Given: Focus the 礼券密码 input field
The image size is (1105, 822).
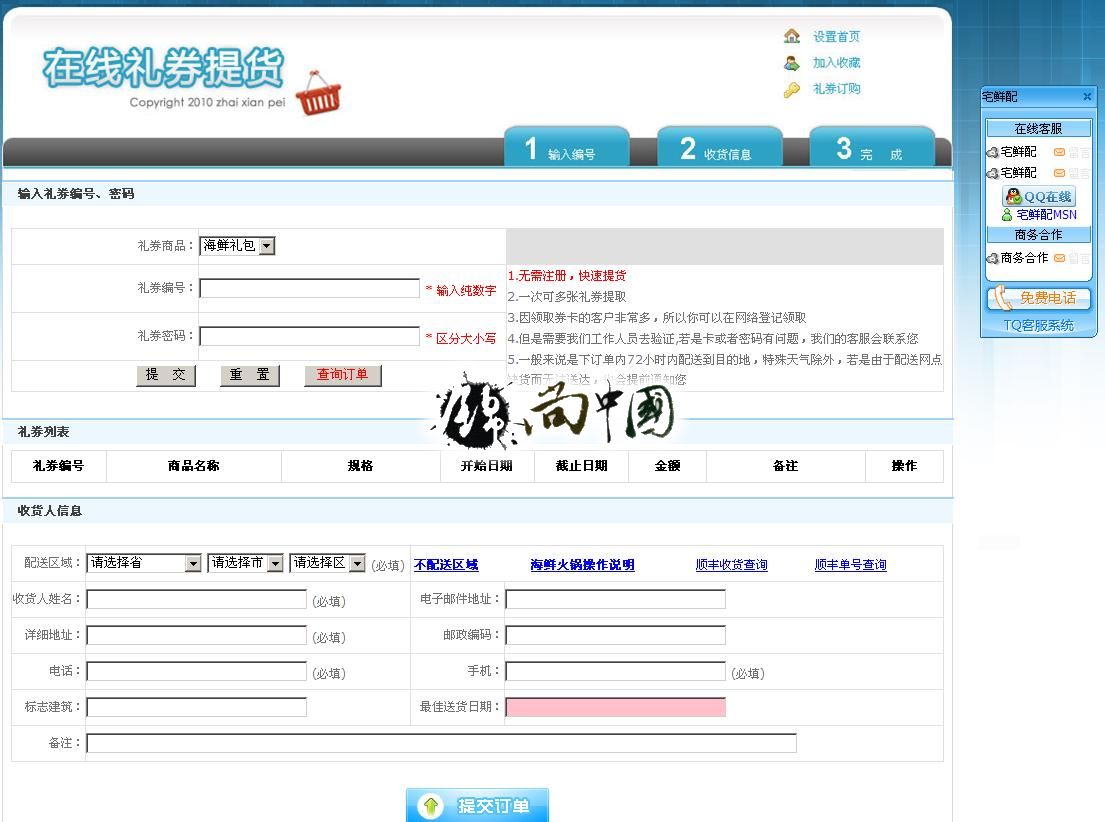Looking at the screenshot, I should tap(309, 336).
